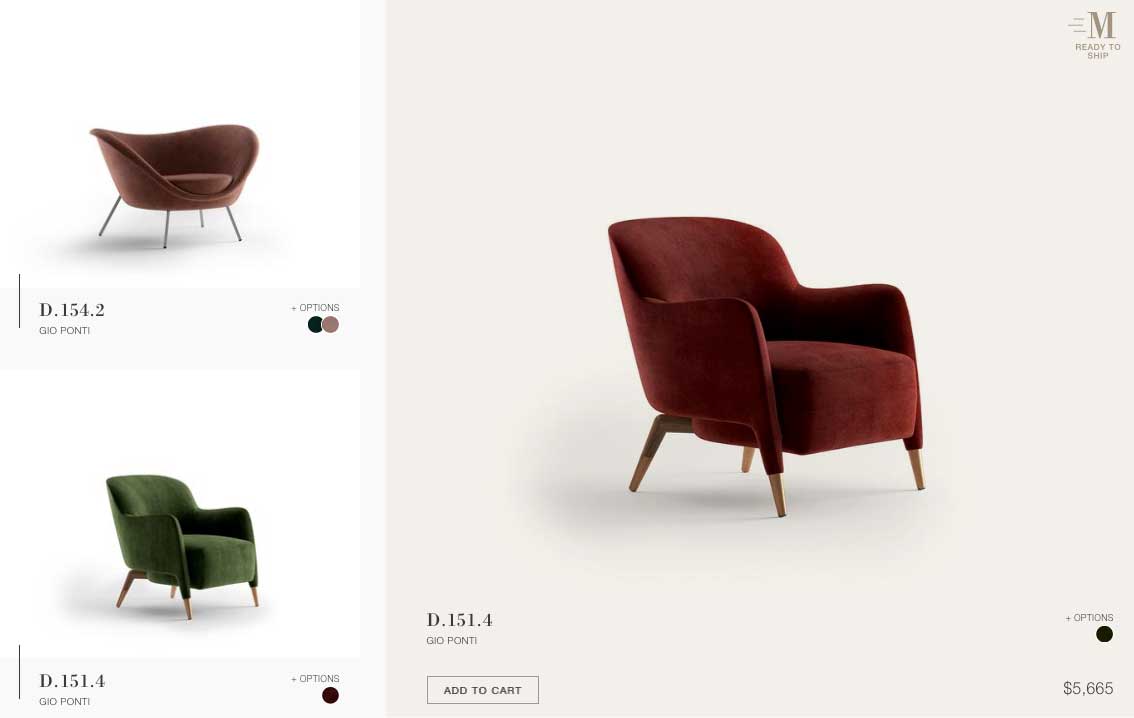Open the D.154.2 product title link
The image size is (1134, 718).
coord(72,309)
